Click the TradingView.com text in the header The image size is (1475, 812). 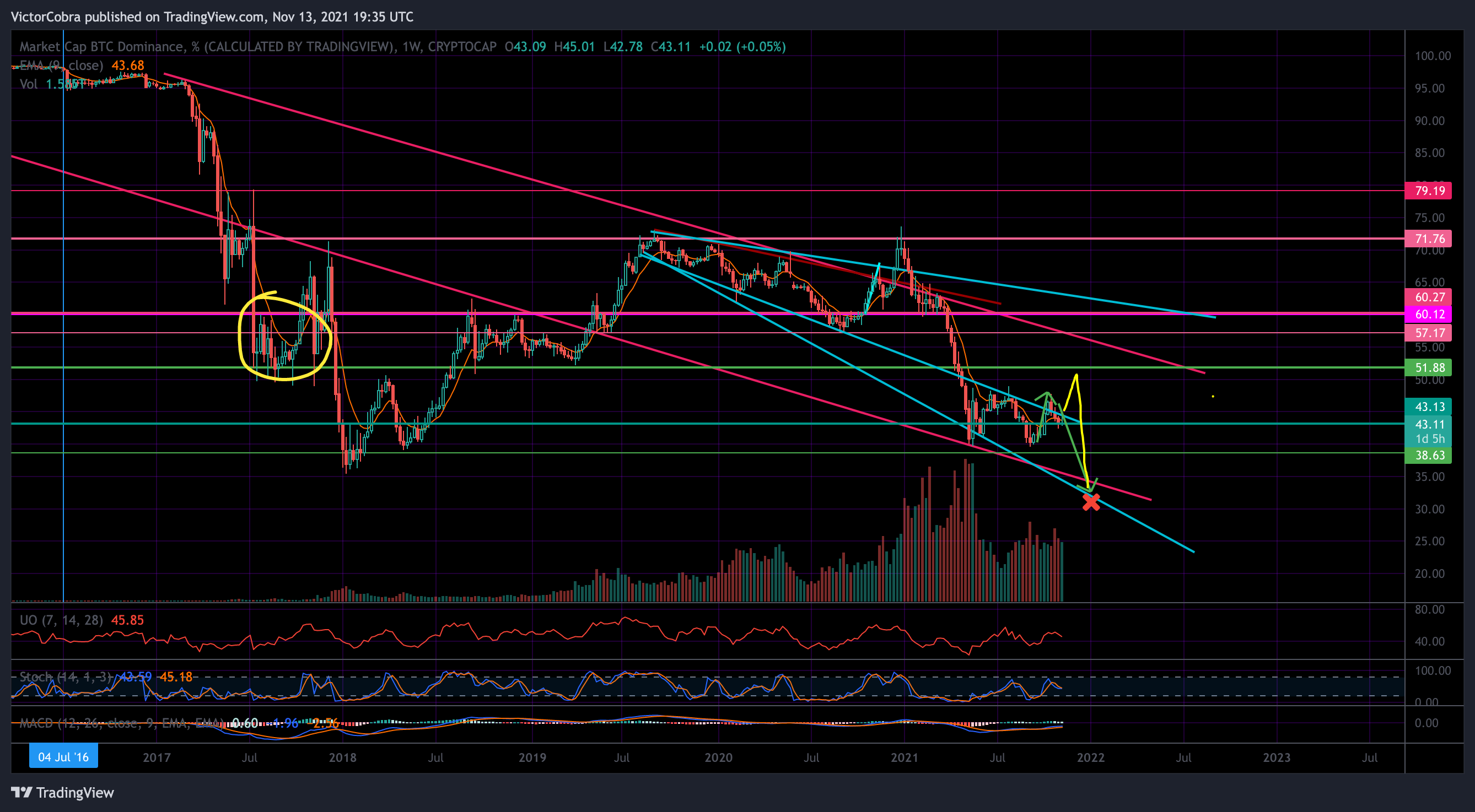[214, 17]
